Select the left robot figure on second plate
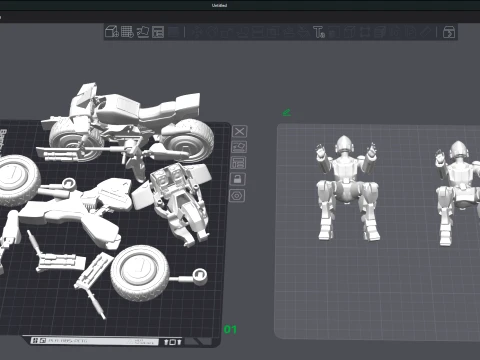 pos(347,187)
